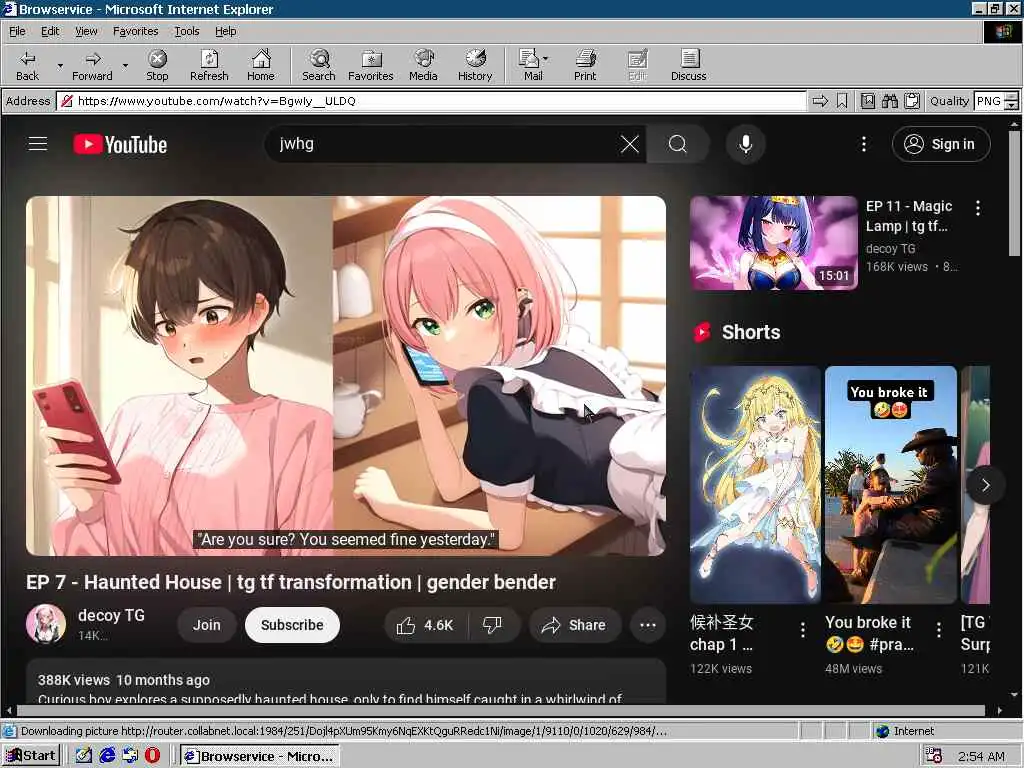Viewport: 1024px width, 768px height.
Task: Open the Edit menu
Action: (x=50, y=31)
